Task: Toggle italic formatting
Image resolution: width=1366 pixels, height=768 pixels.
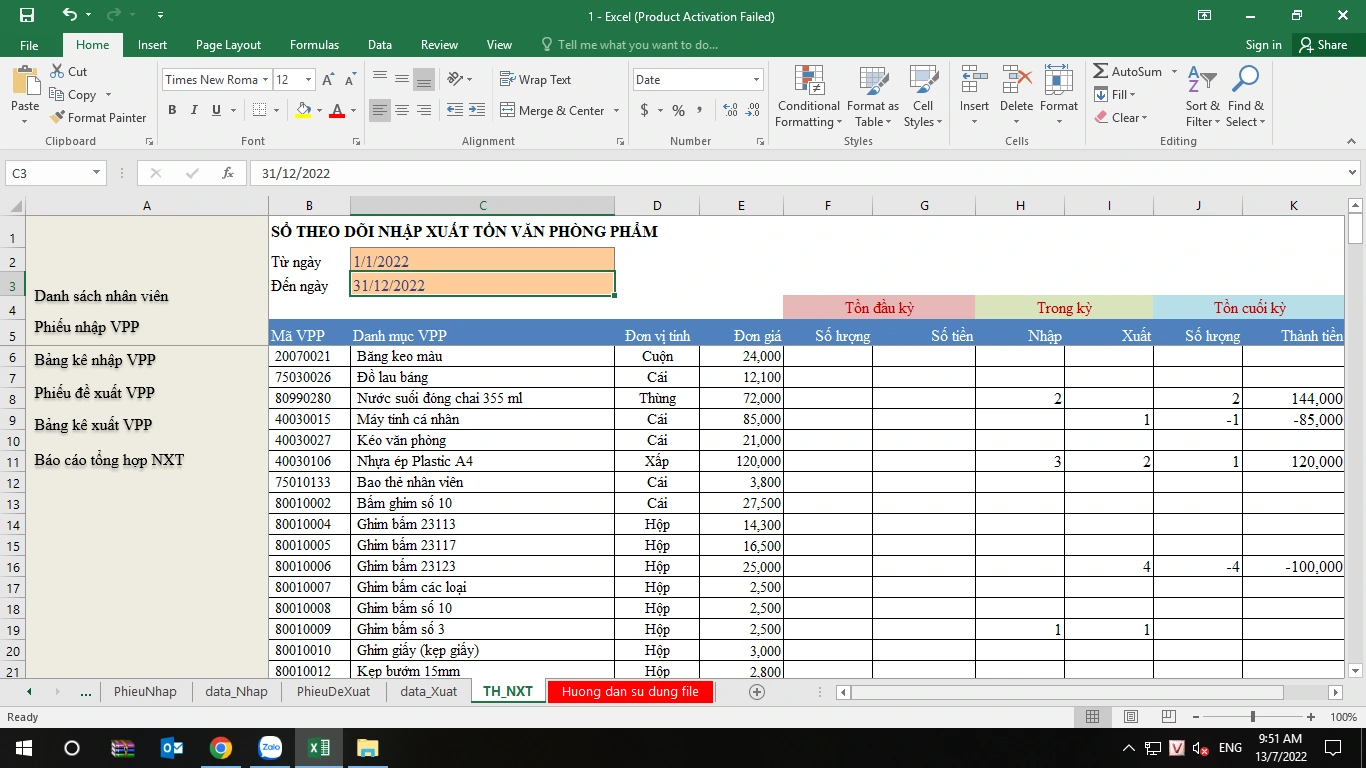Action: pos(194,110)
